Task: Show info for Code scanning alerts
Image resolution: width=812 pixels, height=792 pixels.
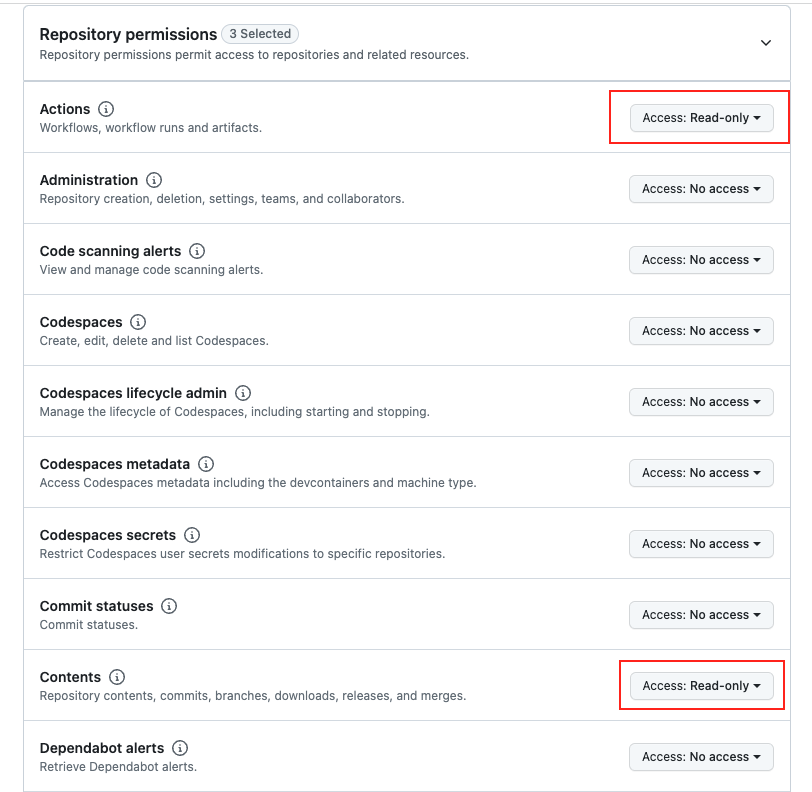Action: click(x=197, y=251)
